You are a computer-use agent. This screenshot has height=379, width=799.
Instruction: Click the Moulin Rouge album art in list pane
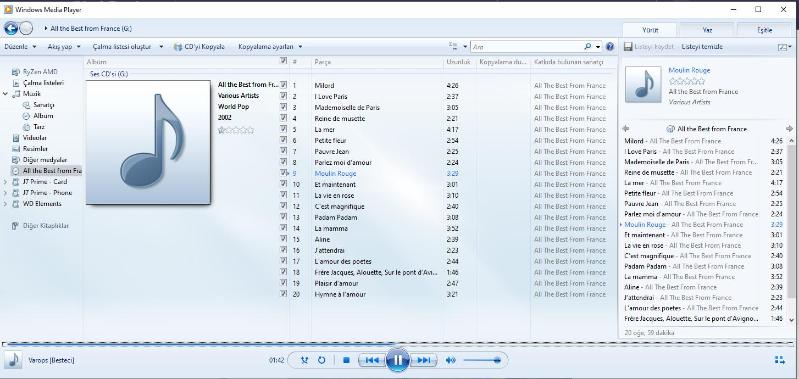tap(643, 85)
